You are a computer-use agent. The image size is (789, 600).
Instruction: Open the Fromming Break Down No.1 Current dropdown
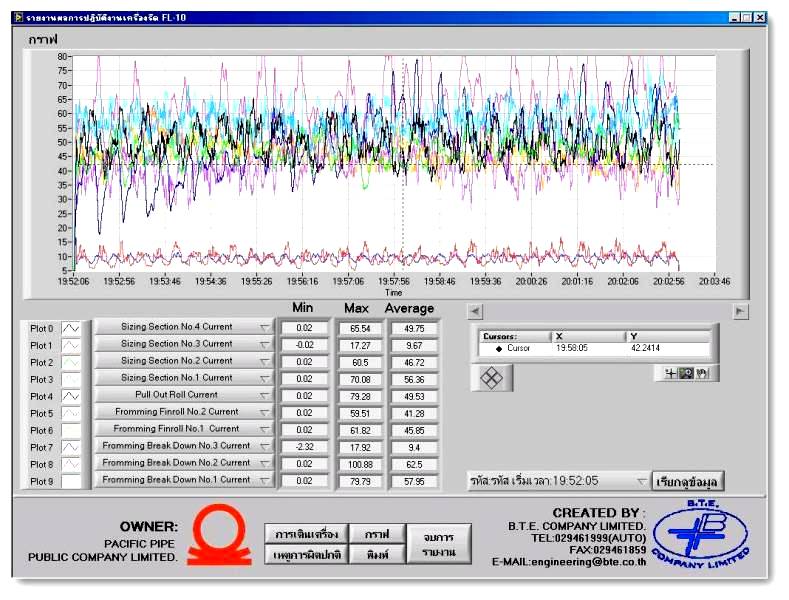coord(184,480)
